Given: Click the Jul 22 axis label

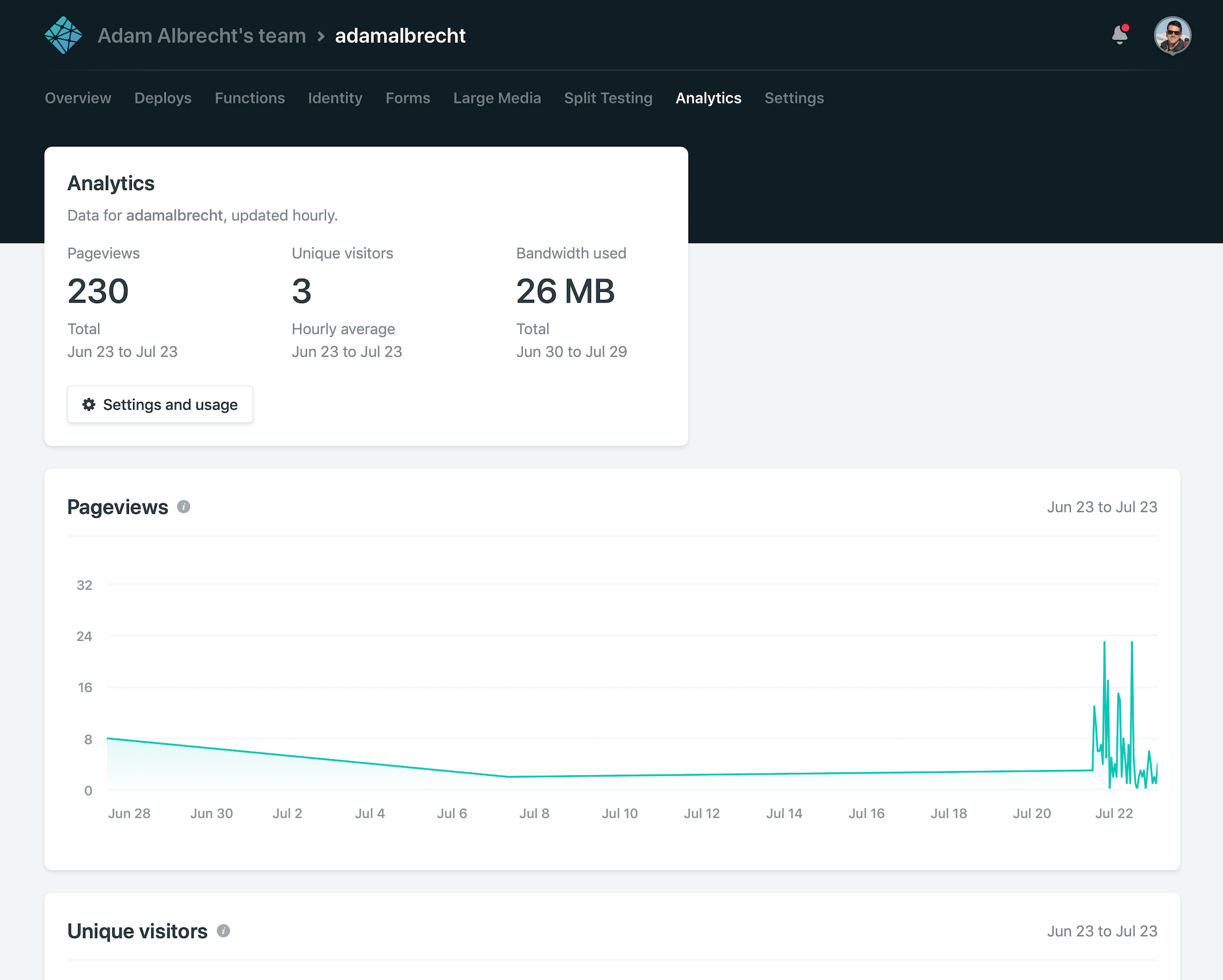Looking at the screenshot, I should point(1114,814).
